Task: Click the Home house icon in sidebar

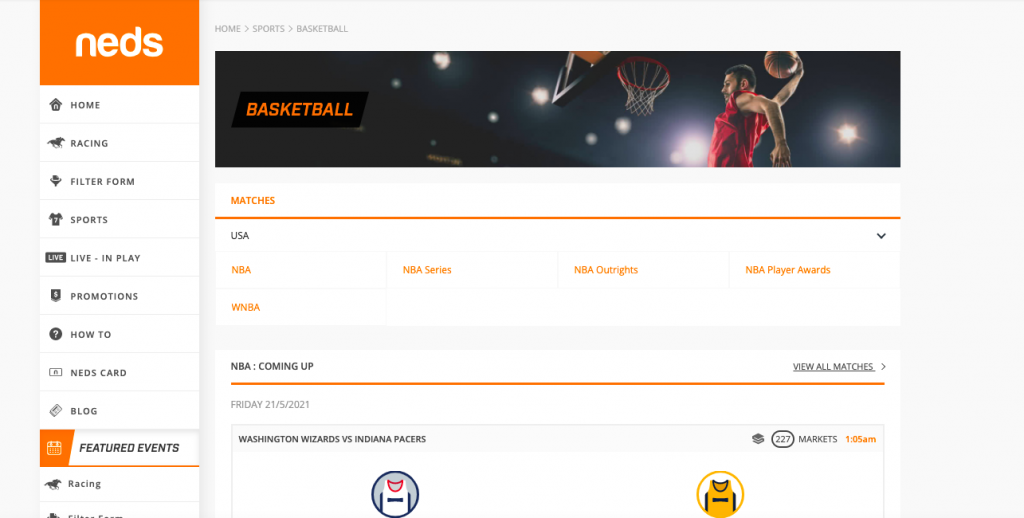Action: (x=56, y=105)
